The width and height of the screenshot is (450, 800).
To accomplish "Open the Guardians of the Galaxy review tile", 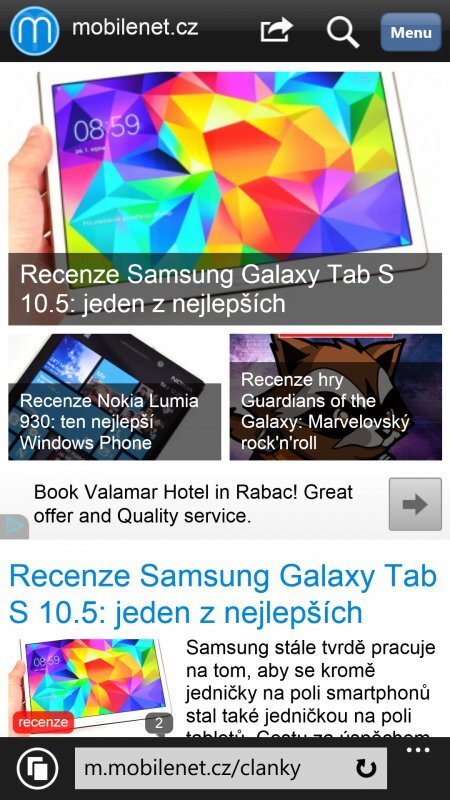I will pos(336,397).
